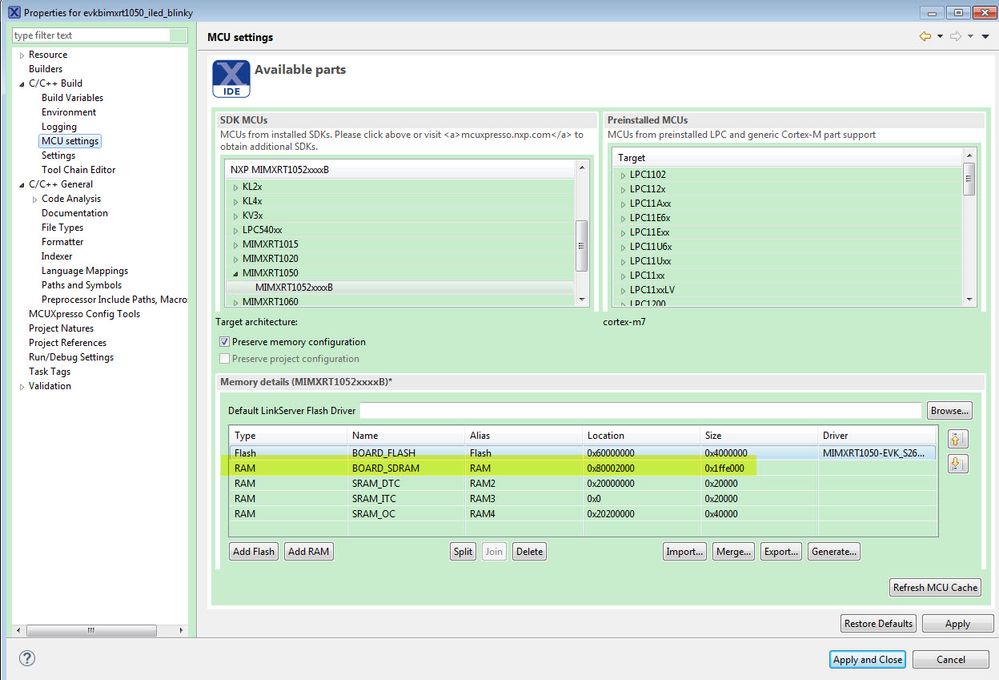This screenshot has width=999, height=680.
Task: Click the help question mark icon
Action: pyautogui.click(x=27, y=658)
